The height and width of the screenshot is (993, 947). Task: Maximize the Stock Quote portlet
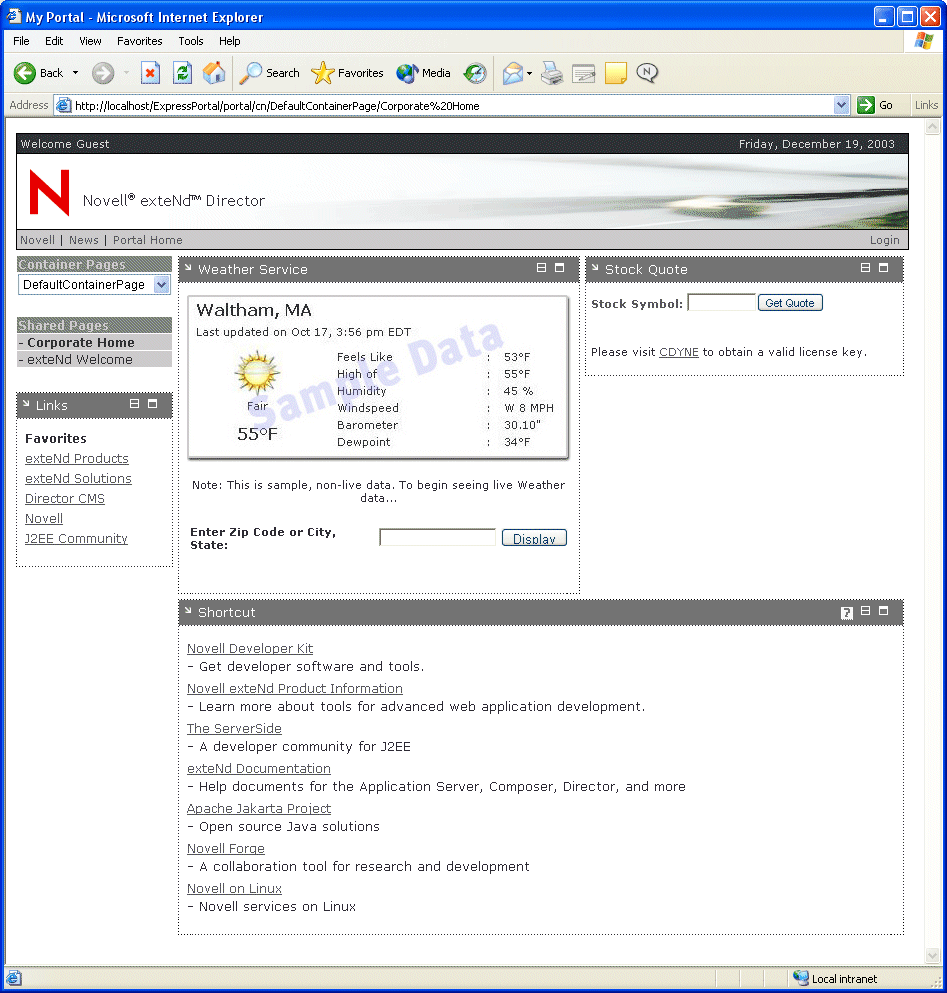click(884, 268)
